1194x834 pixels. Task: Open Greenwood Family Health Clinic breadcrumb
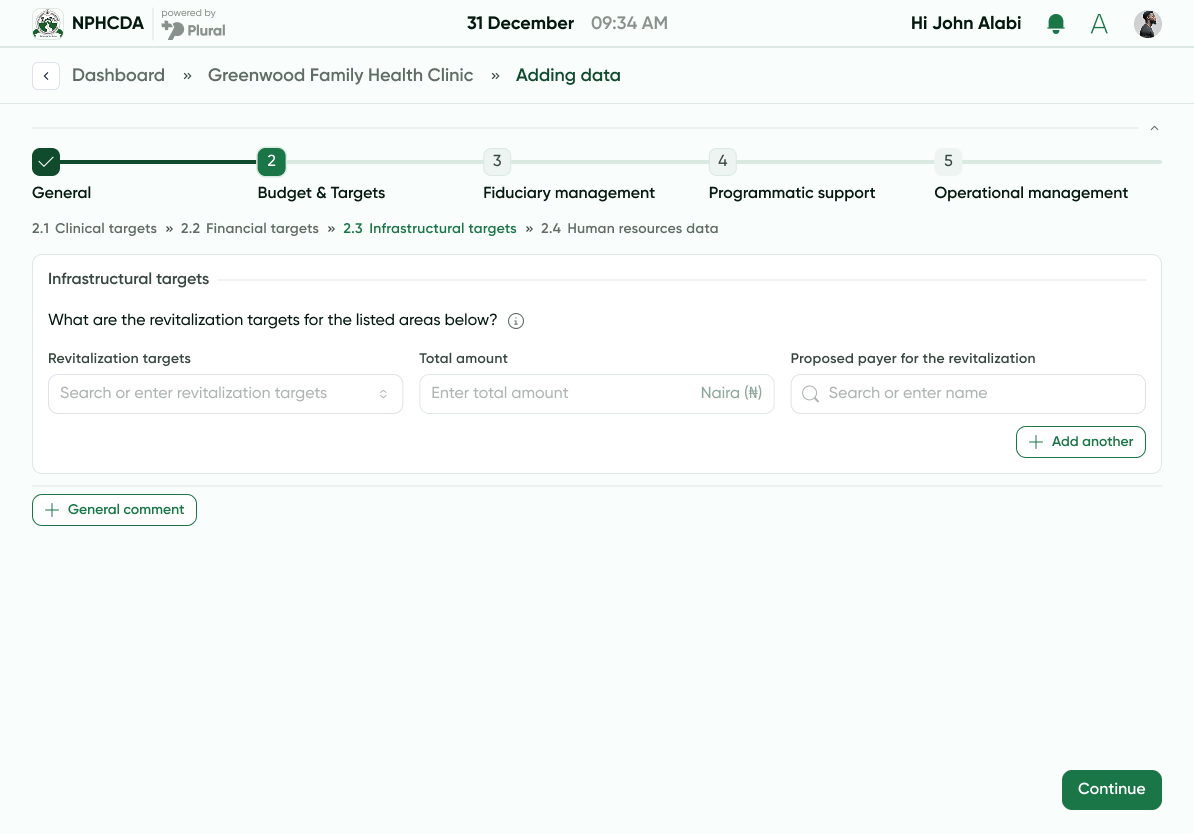click(340, 75)
